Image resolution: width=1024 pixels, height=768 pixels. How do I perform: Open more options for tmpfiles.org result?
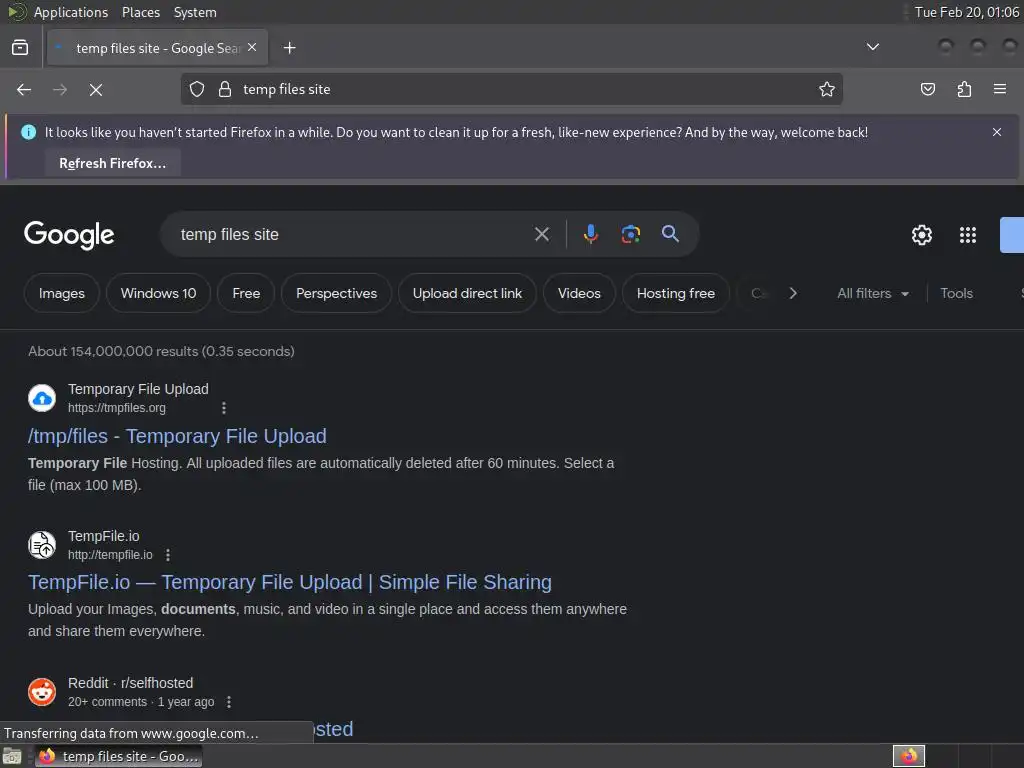[224, 408]
